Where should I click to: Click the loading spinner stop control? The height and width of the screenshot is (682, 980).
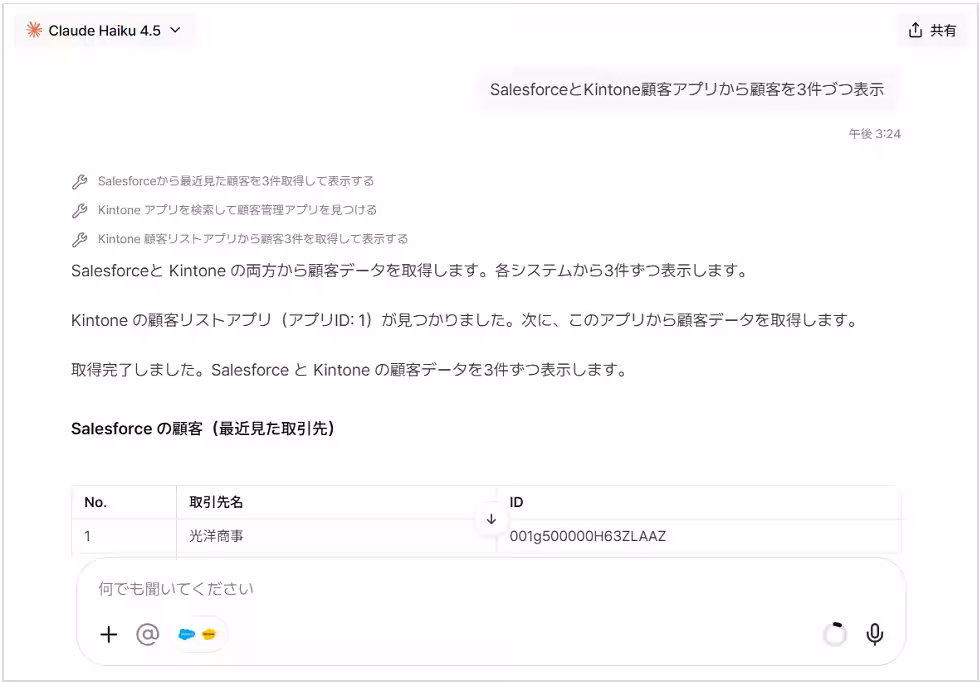[834, 634]
